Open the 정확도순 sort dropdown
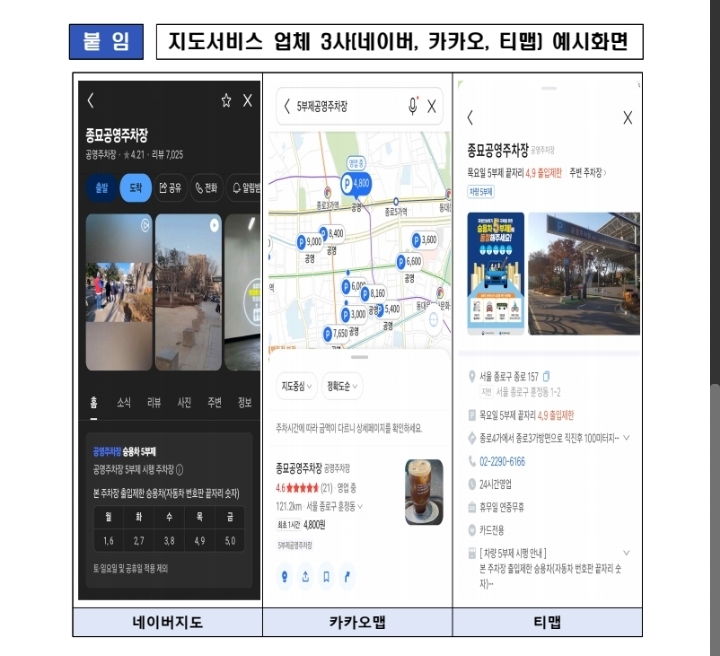The height and width of the screenshot is (656, 720). click(x=342, y=386)
